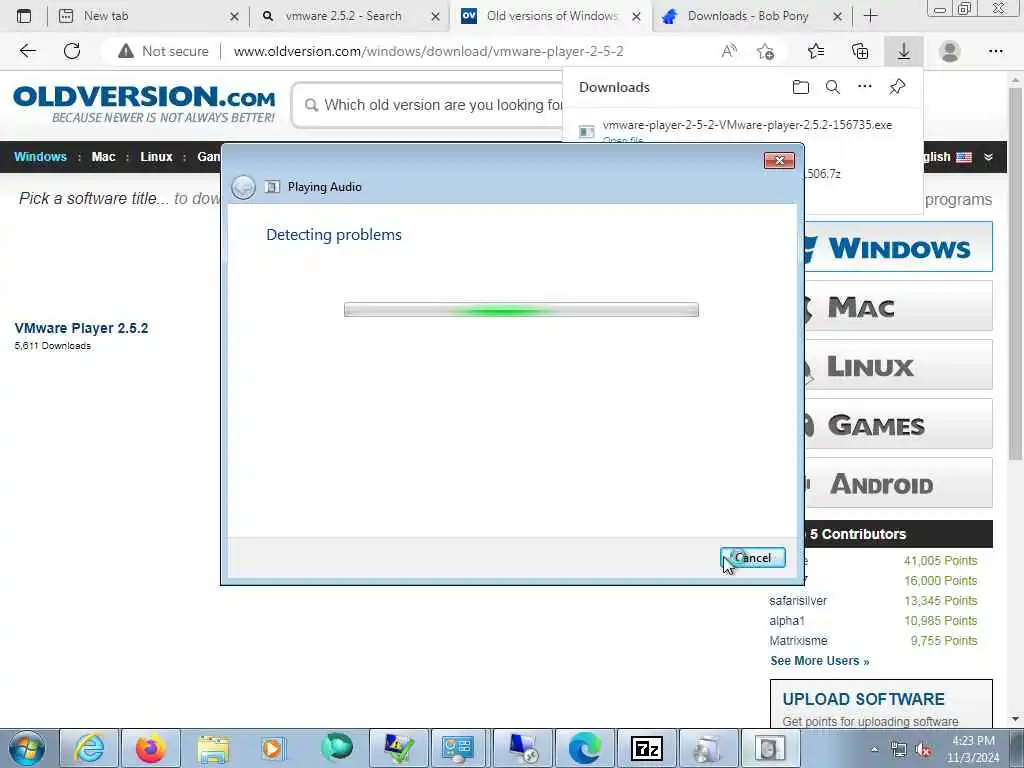Open the browser profile icon
This screenshot has height=768, width=1024.
click(950, 51)
